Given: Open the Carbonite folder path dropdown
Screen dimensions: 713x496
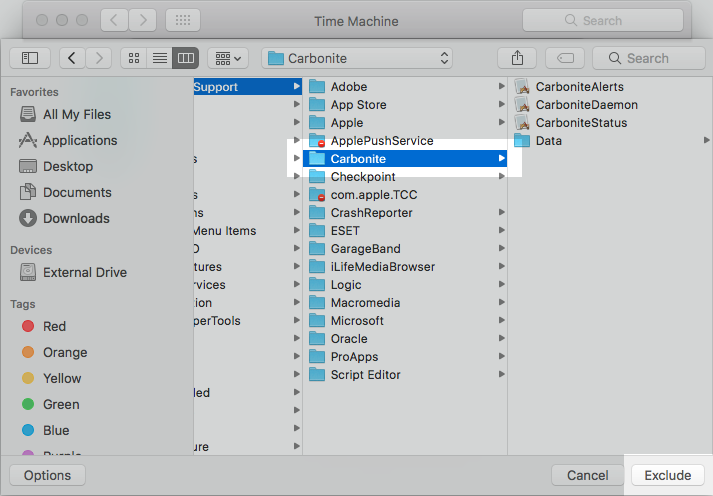Looking at the screenshot, I should click(357, 58).
